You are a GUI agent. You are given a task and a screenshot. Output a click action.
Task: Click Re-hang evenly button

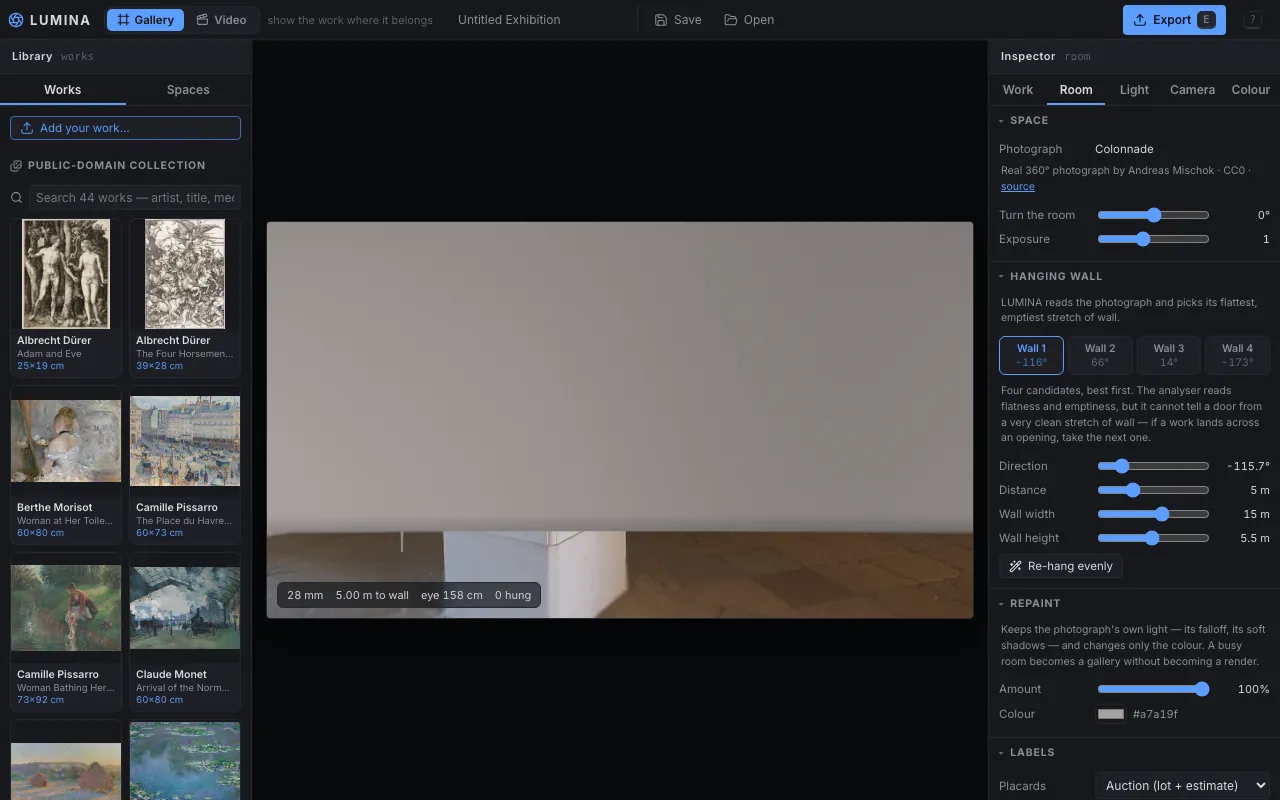[1061, 566]
